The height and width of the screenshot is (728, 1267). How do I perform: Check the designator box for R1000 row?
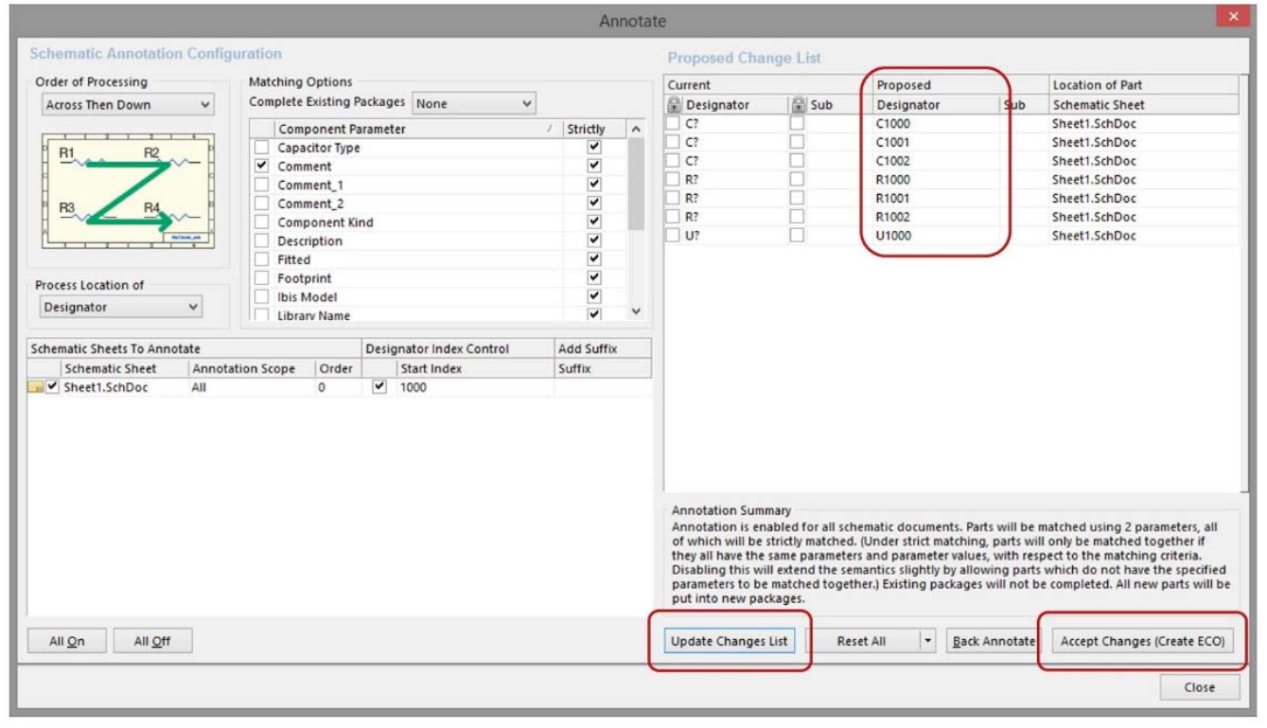(x=674, y=180)
